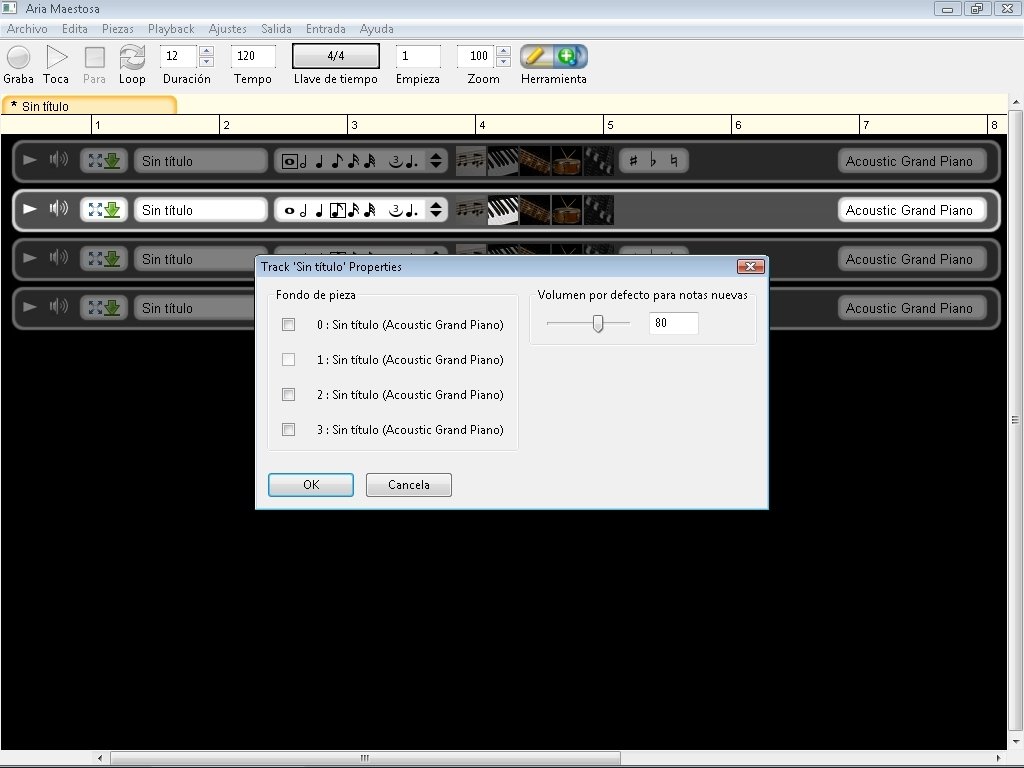1024x768 pixels.
Task: Choose the whole note in first track
Action: click(x=289, y=161)
